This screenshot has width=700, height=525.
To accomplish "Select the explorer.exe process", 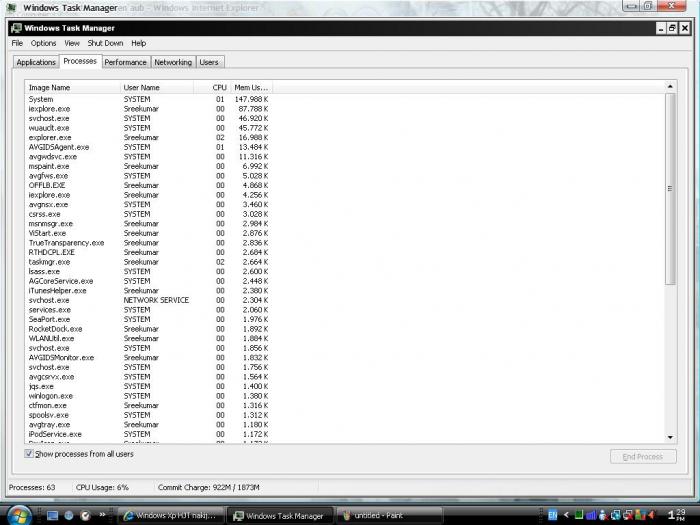I will click(149, 138).
